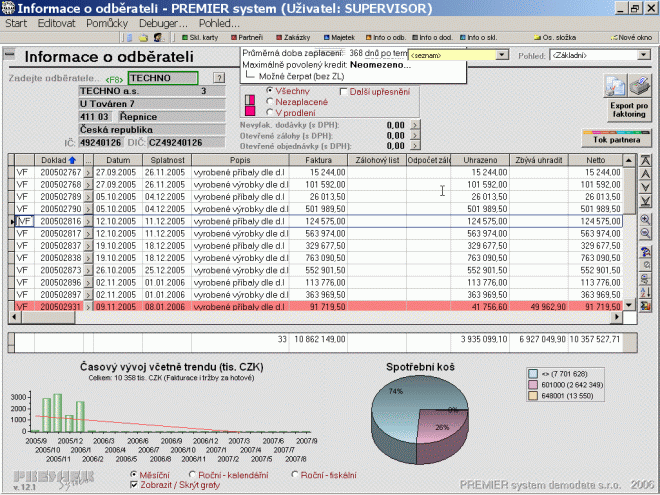This screenshot has width=660, height=495.
Task: Click the user avatar toolbar icon
Action: point(159,37)
